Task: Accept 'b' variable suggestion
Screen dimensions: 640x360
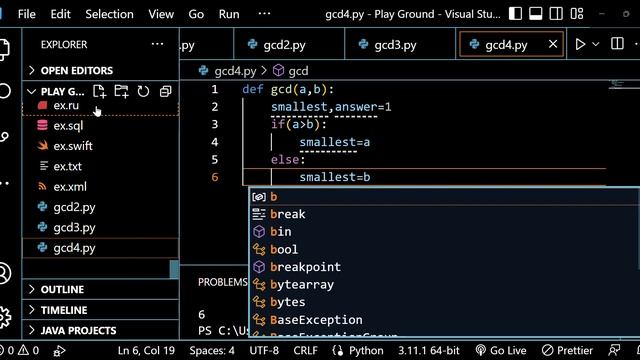Action: click(444, 197)
